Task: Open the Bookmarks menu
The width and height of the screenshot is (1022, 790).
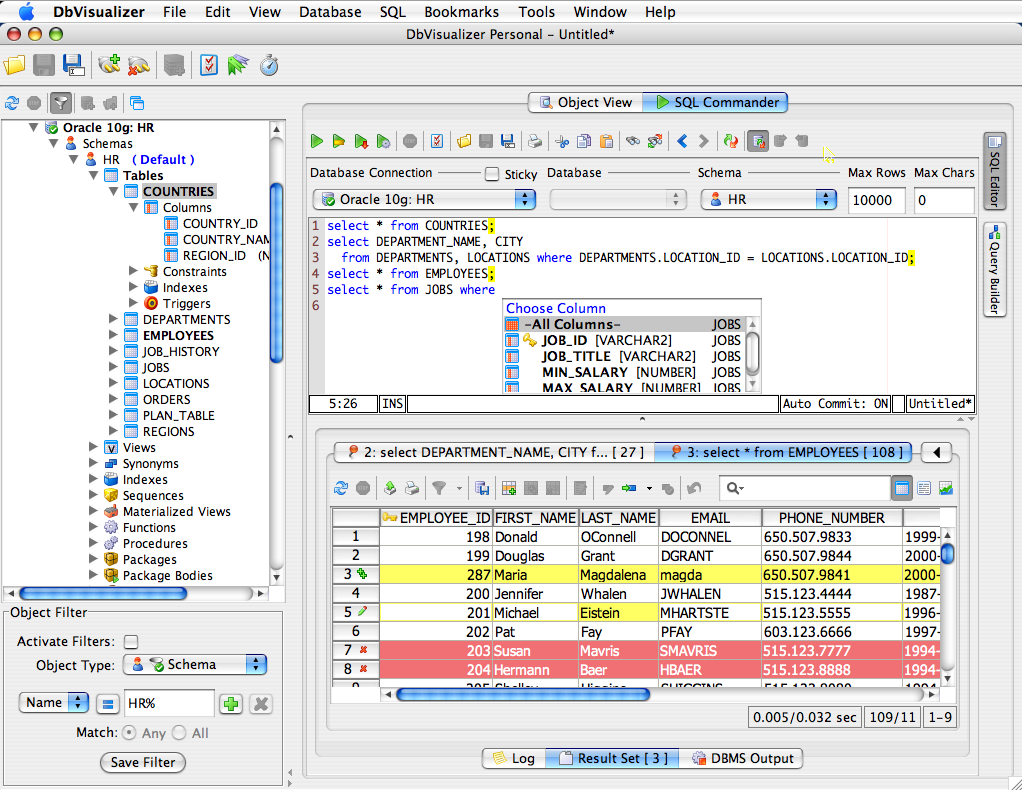Action: point(461,12)
